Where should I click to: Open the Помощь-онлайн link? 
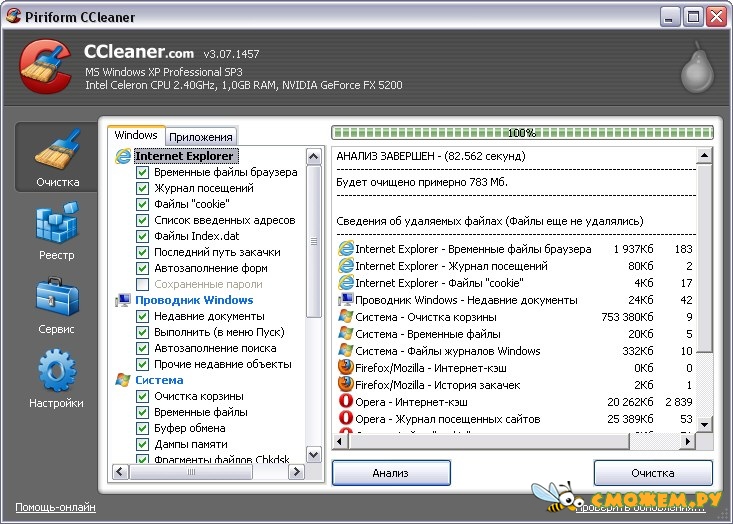click(x=55, y=507)
